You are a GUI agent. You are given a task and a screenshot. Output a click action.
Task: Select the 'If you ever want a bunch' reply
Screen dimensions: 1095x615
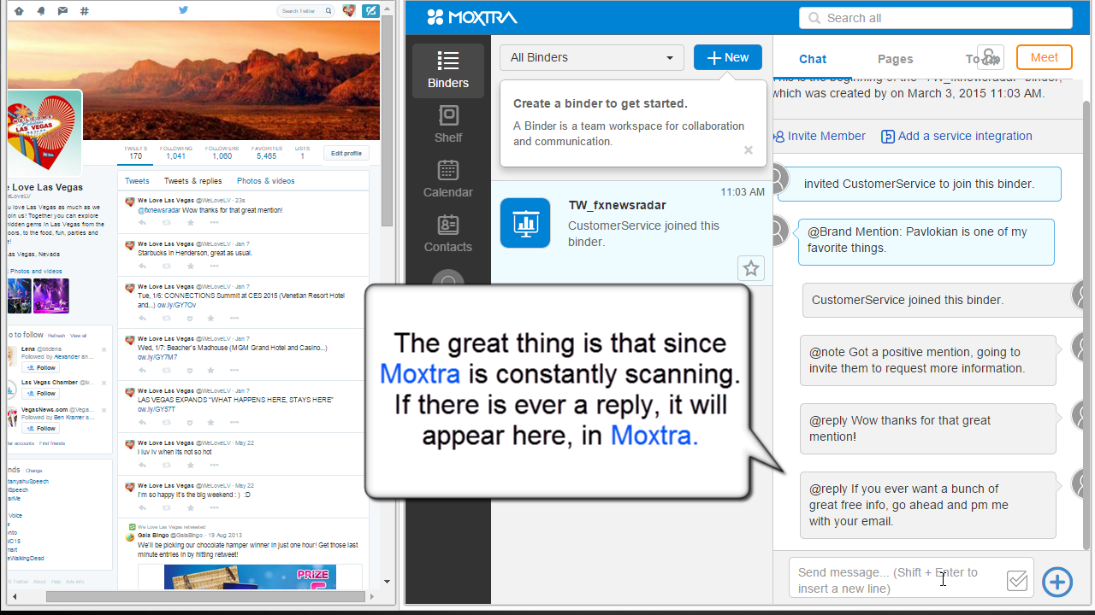928,505
